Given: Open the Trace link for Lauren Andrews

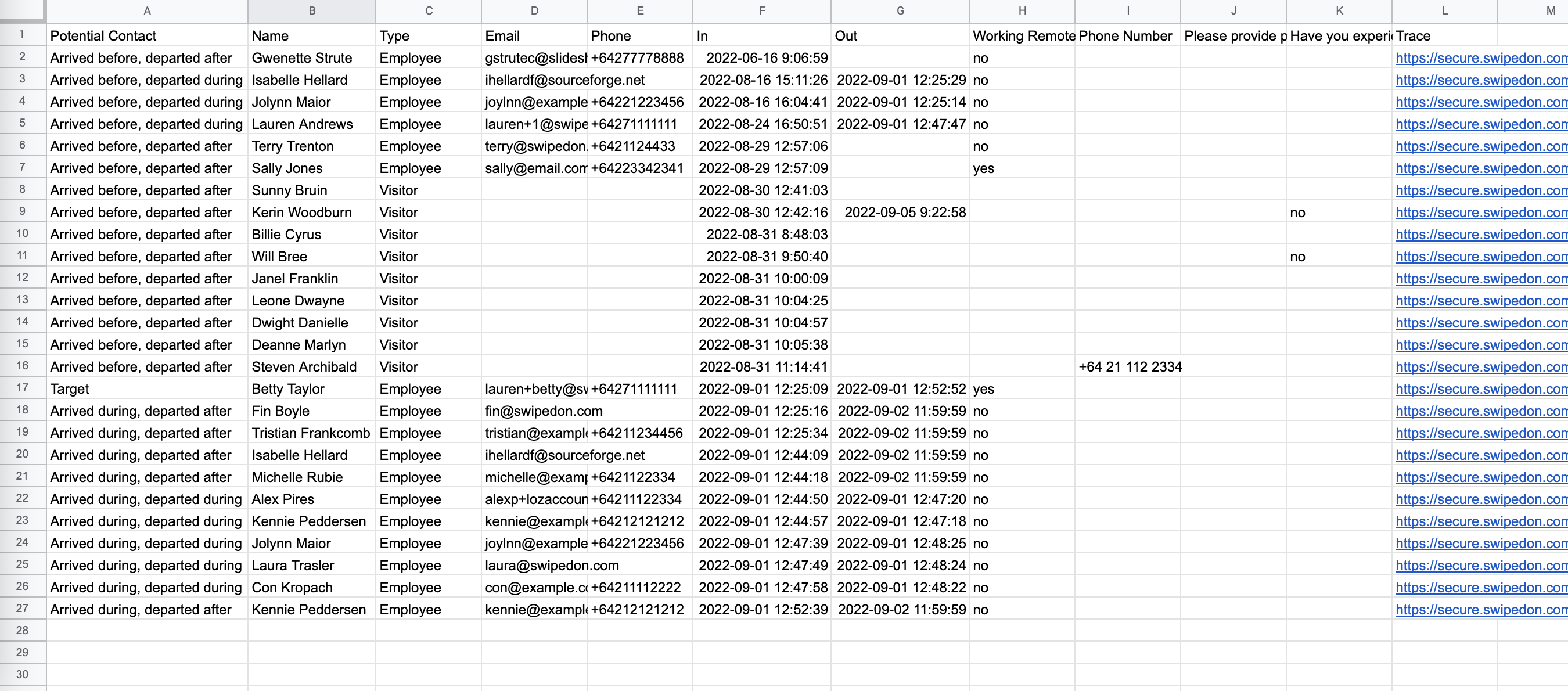Looking at the screenshot, I should 1481,124.
